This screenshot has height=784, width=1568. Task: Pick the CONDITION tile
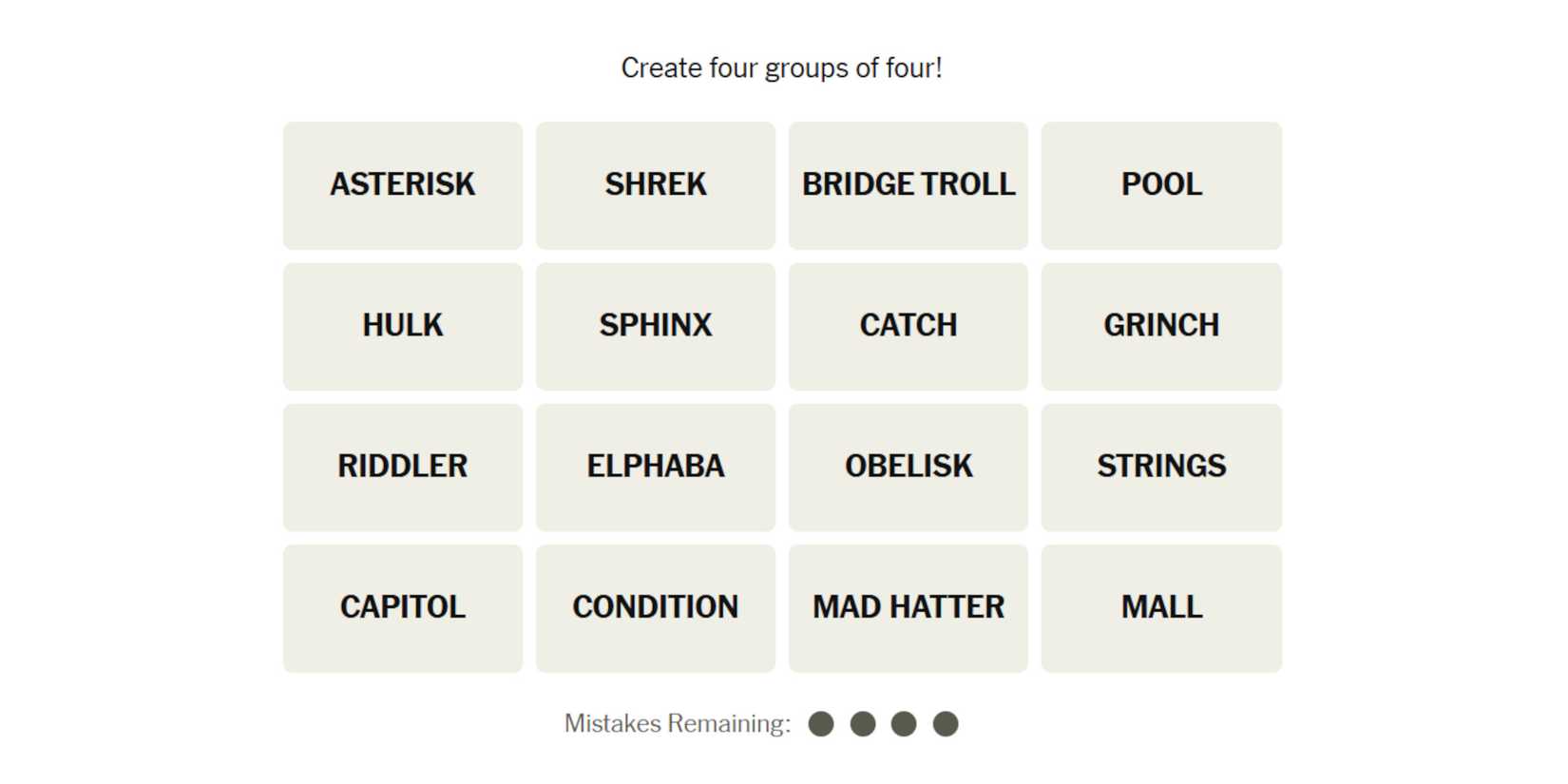(x=655, y=607)
